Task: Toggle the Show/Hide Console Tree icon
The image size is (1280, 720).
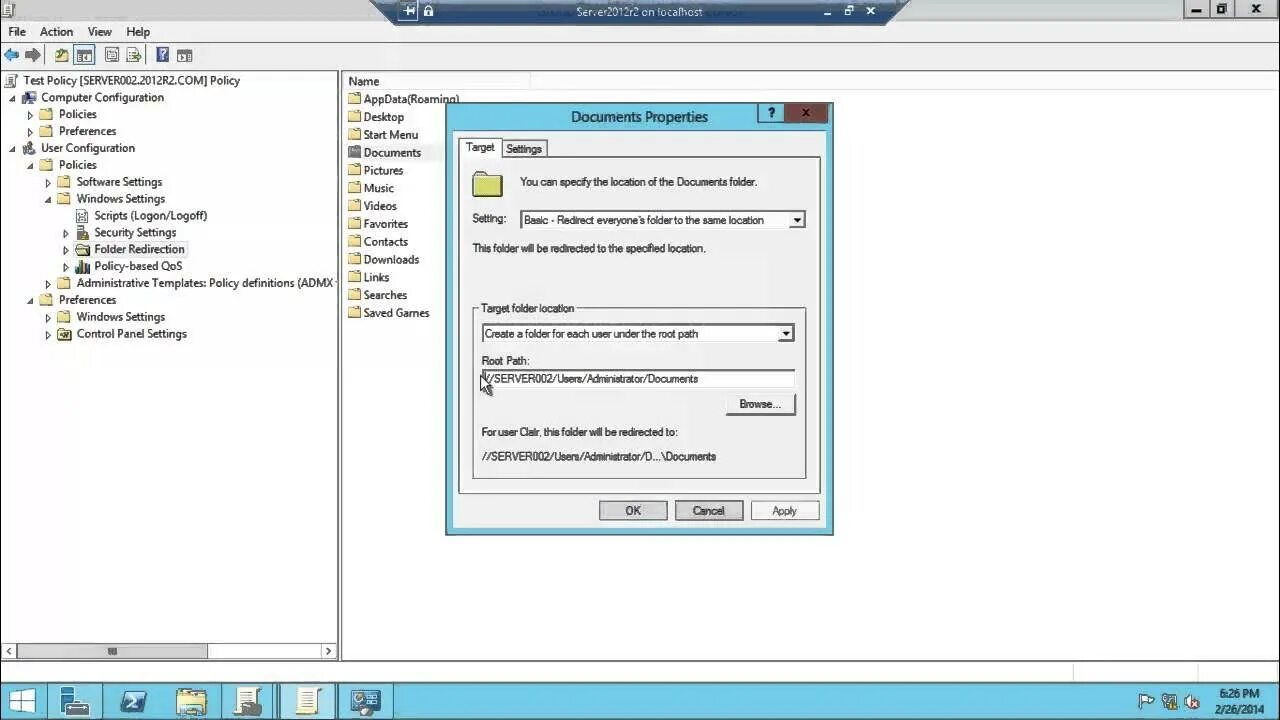Action: [x=85, y=55]
